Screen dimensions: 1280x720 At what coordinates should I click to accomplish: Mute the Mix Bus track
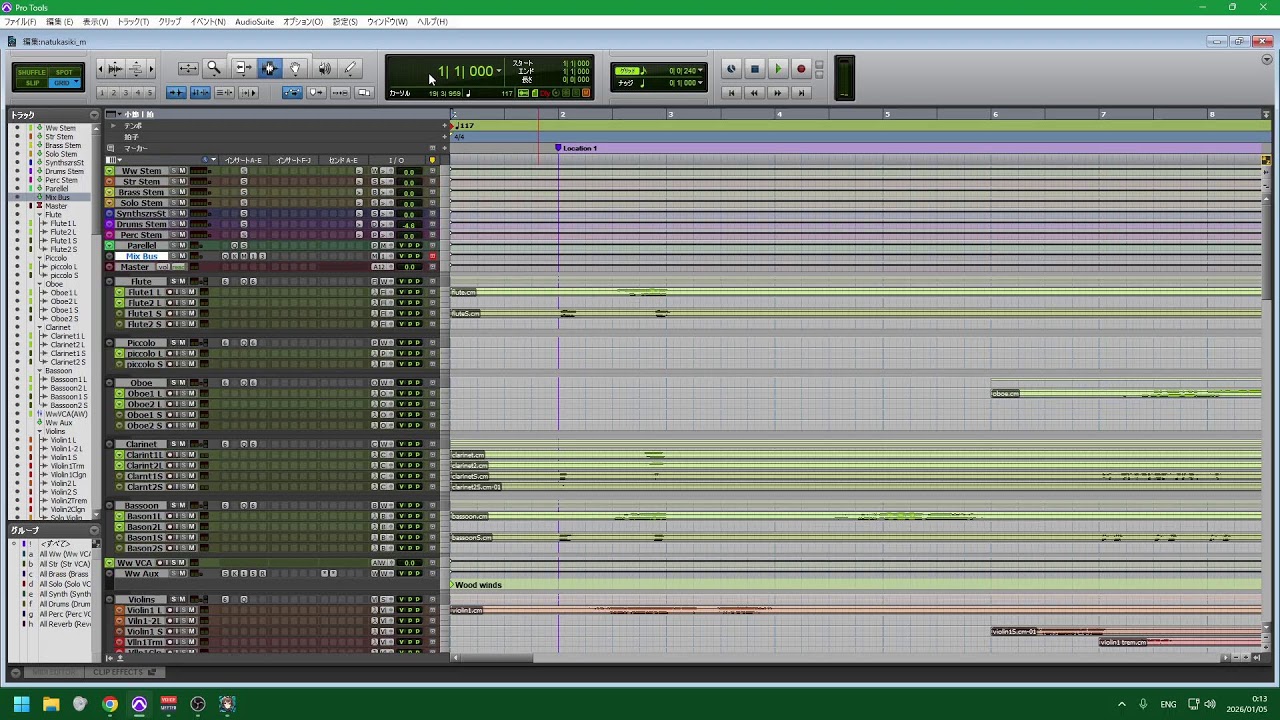pos(182,256)
